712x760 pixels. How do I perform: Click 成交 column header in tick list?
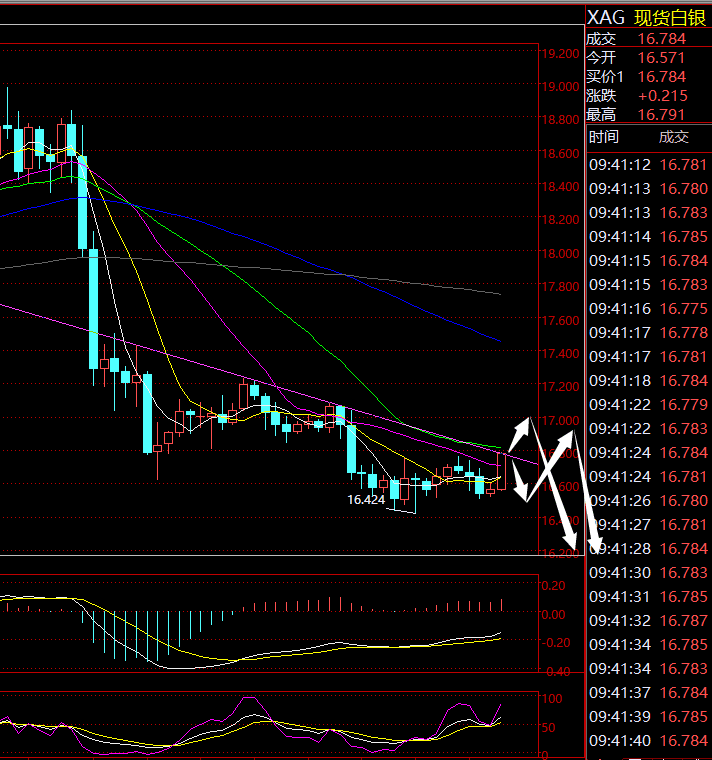[x=673, y=137]
